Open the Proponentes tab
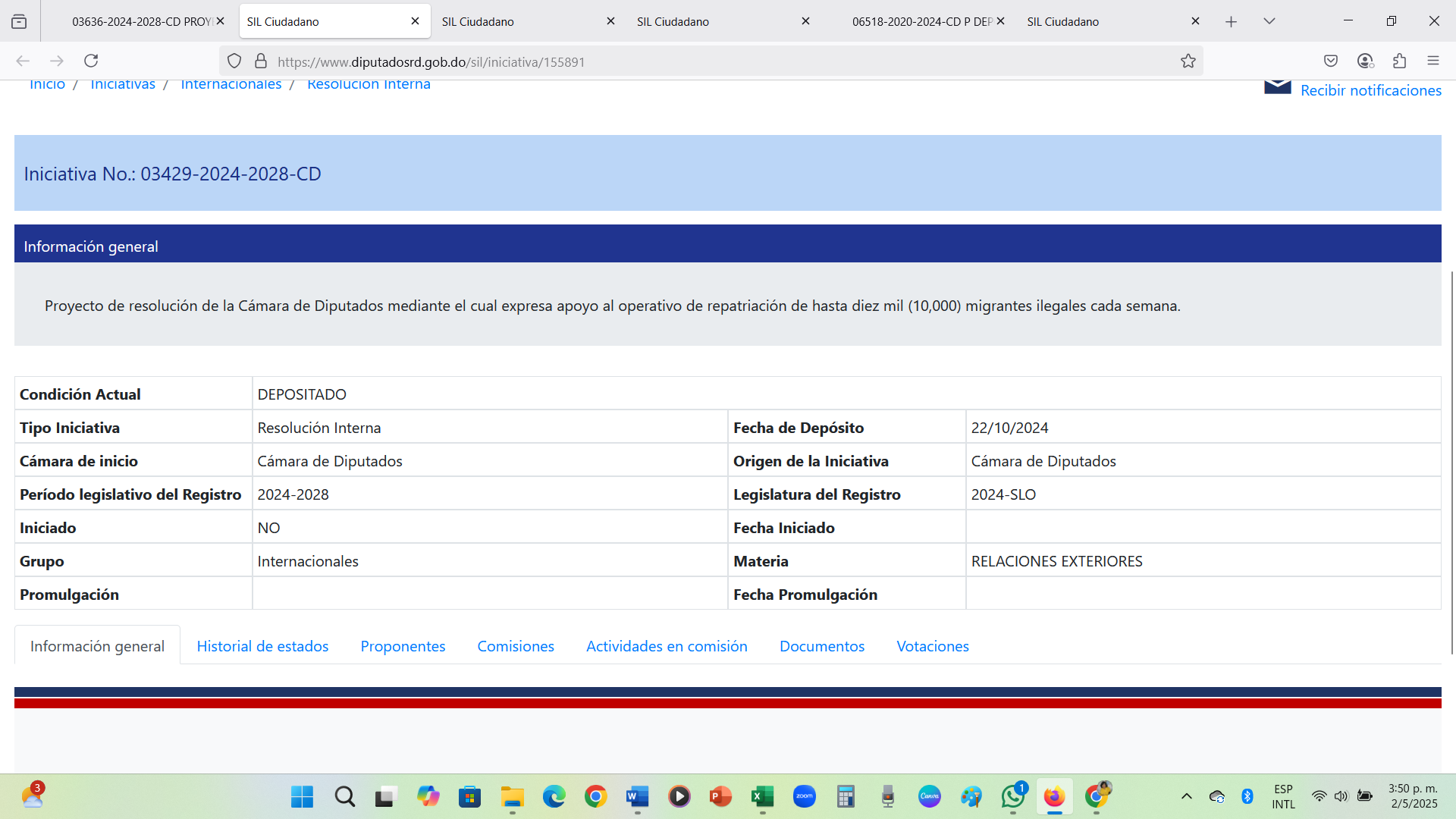1456x819 pixels. pyautogui.click(x=403, y=646)
